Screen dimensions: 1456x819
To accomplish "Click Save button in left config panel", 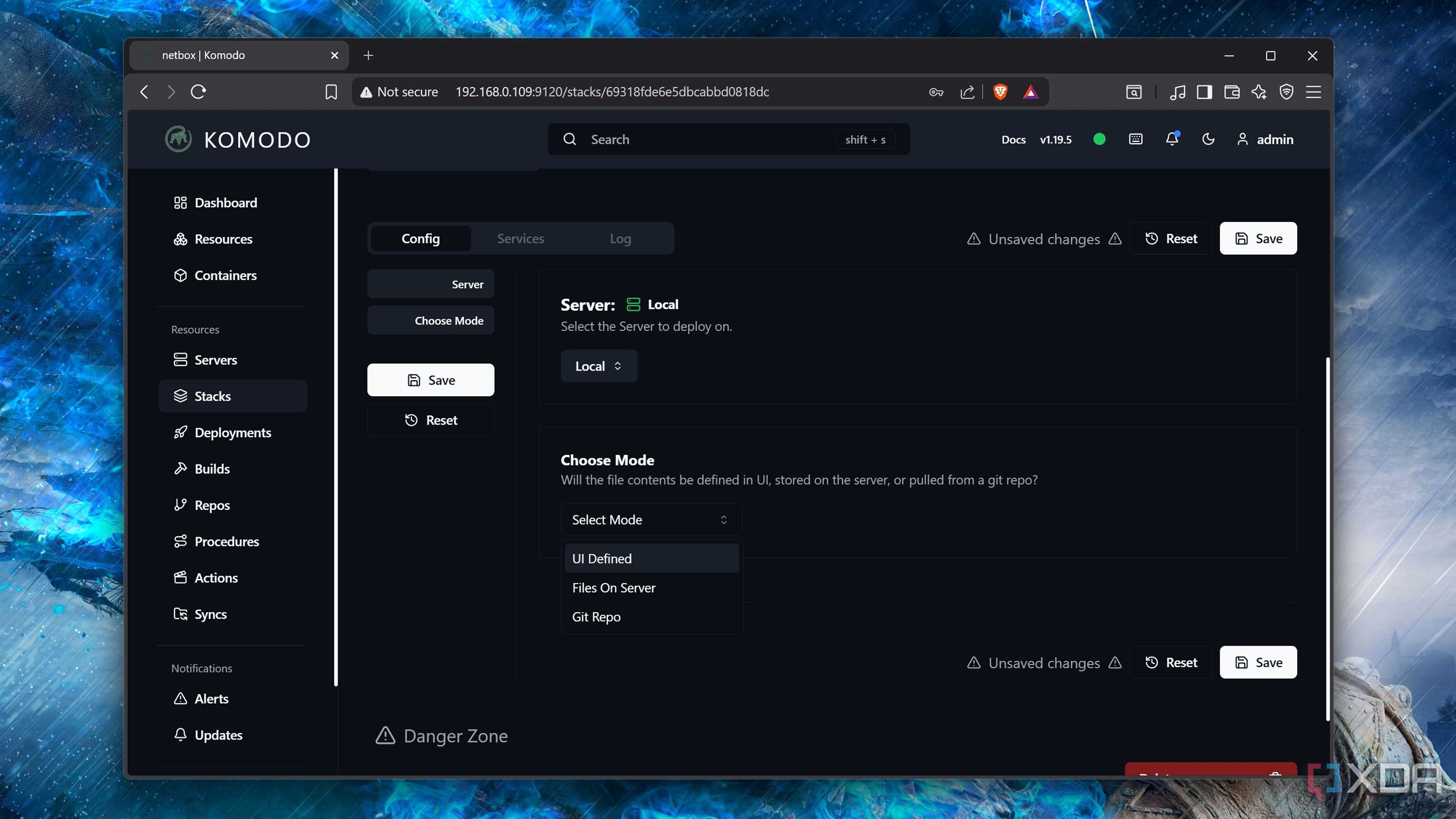I will click(431, 380).
